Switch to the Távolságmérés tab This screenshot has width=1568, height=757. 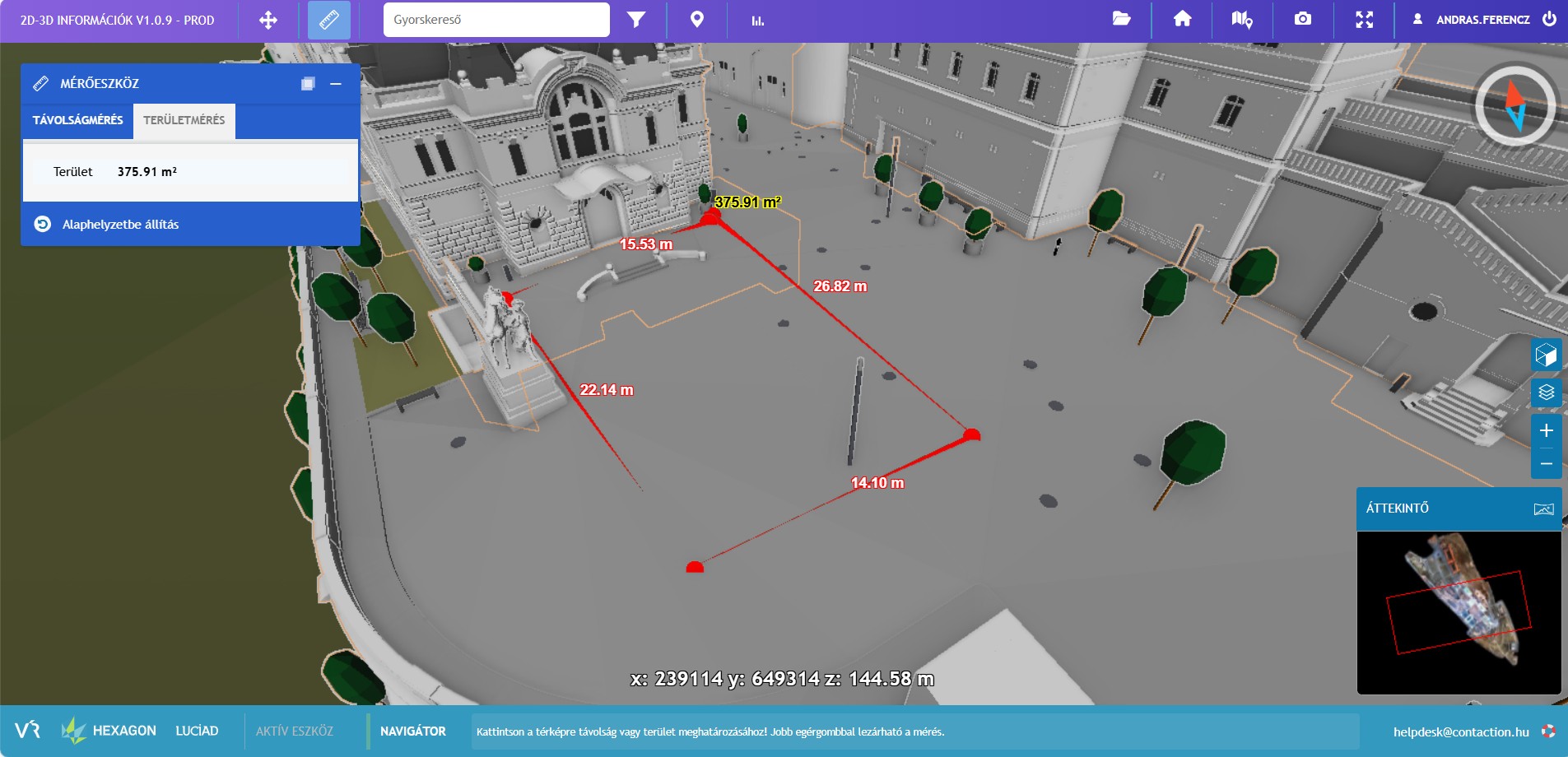tap(78, 120)
